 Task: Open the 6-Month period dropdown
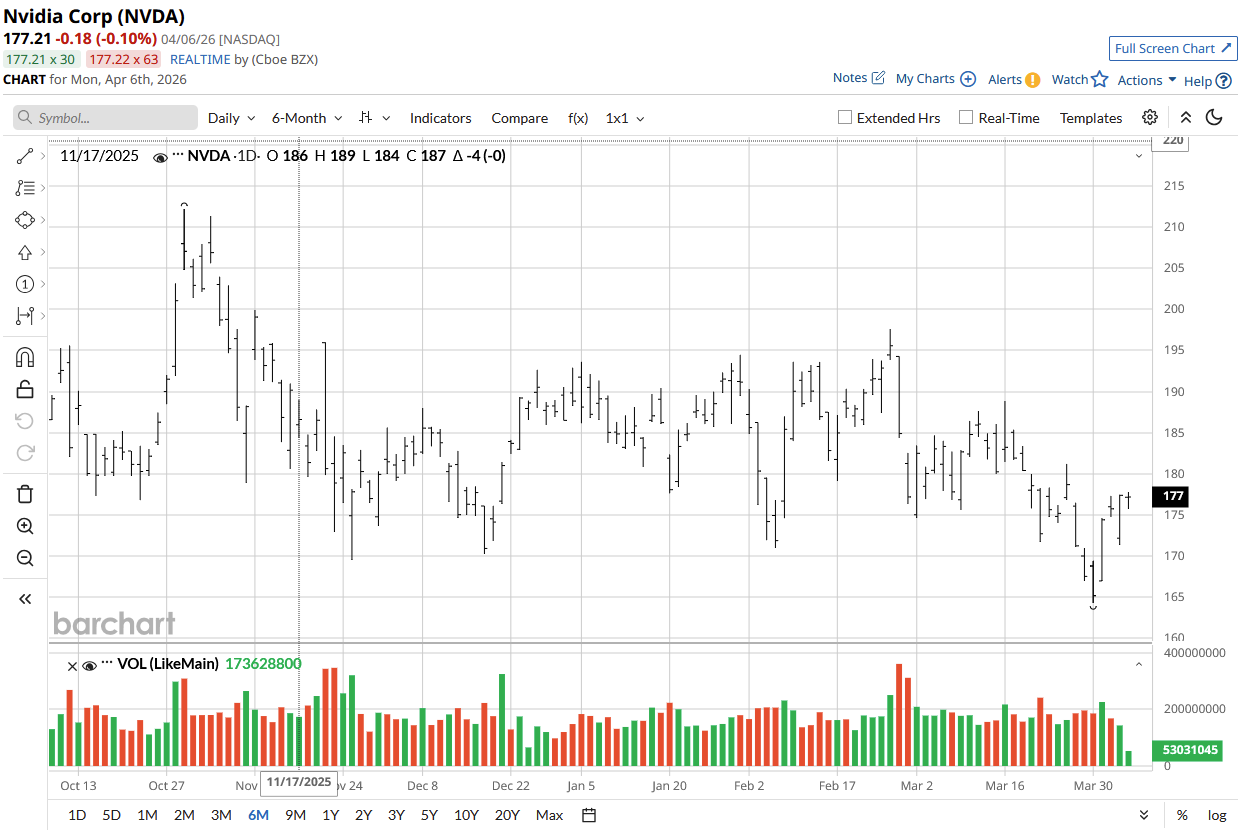(307, 117)
